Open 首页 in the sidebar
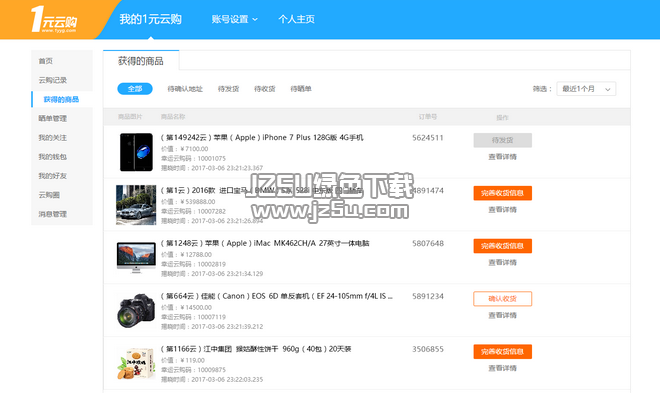Image resolution: width=660 pixels, height=393 pixels. [x=45, y=61]
